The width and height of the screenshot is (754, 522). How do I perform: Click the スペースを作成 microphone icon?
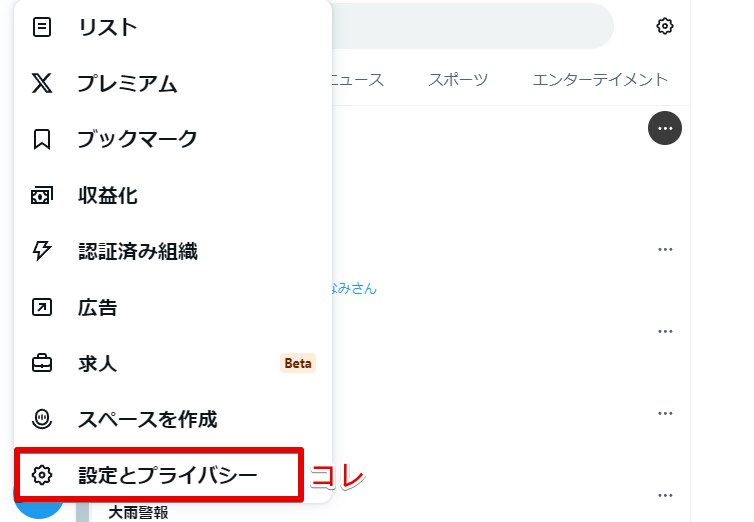coord(42,419)
